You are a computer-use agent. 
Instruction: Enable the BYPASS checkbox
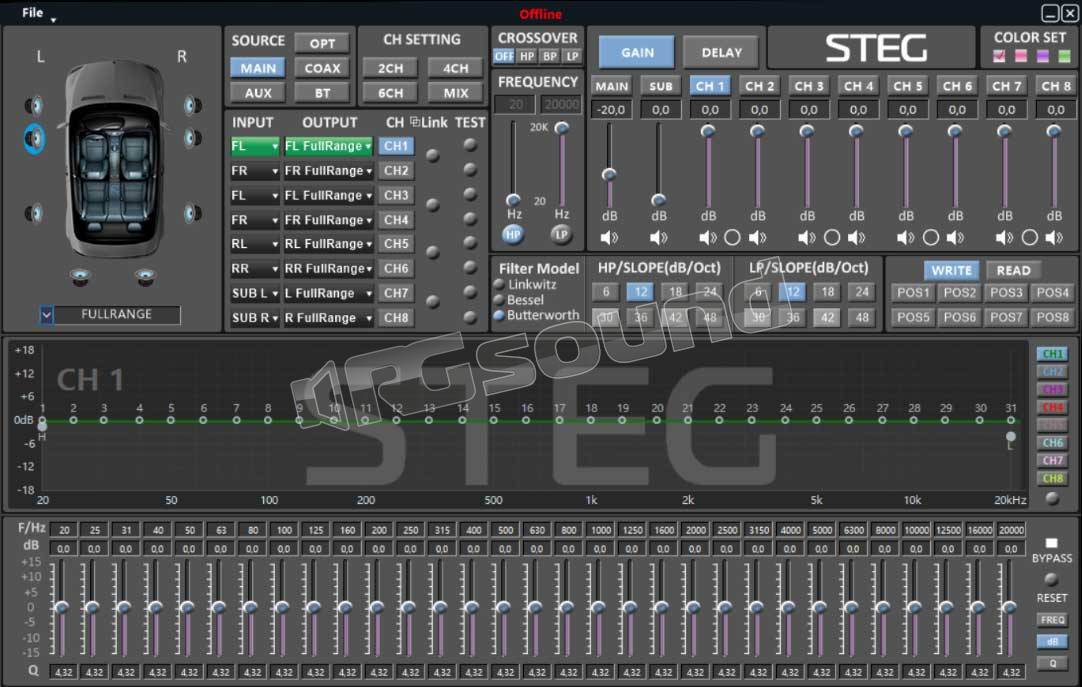[x=1051, y=543]
